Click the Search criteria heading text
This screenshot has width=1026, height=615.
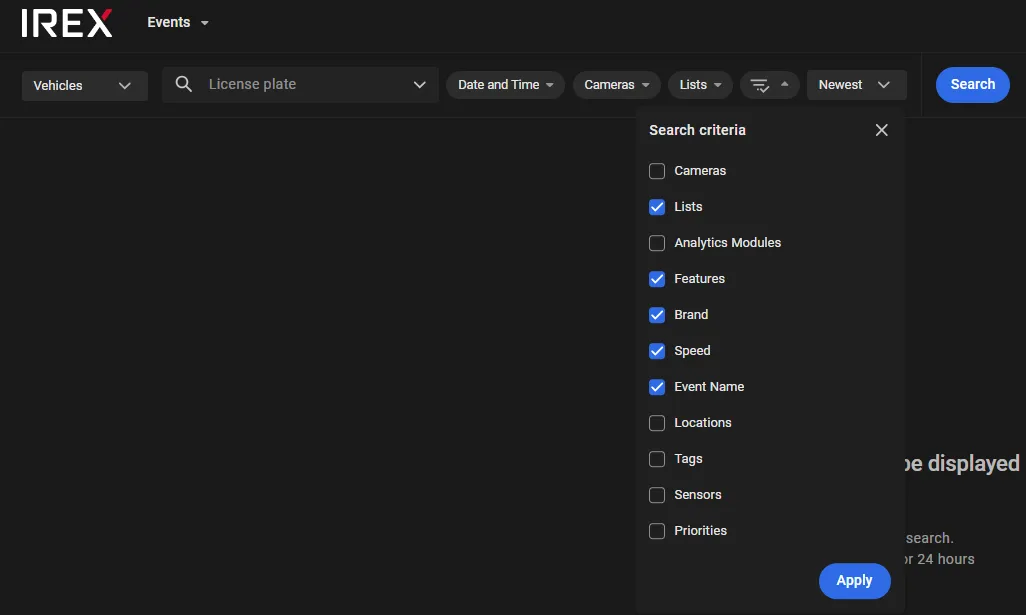tap(698, 130)
